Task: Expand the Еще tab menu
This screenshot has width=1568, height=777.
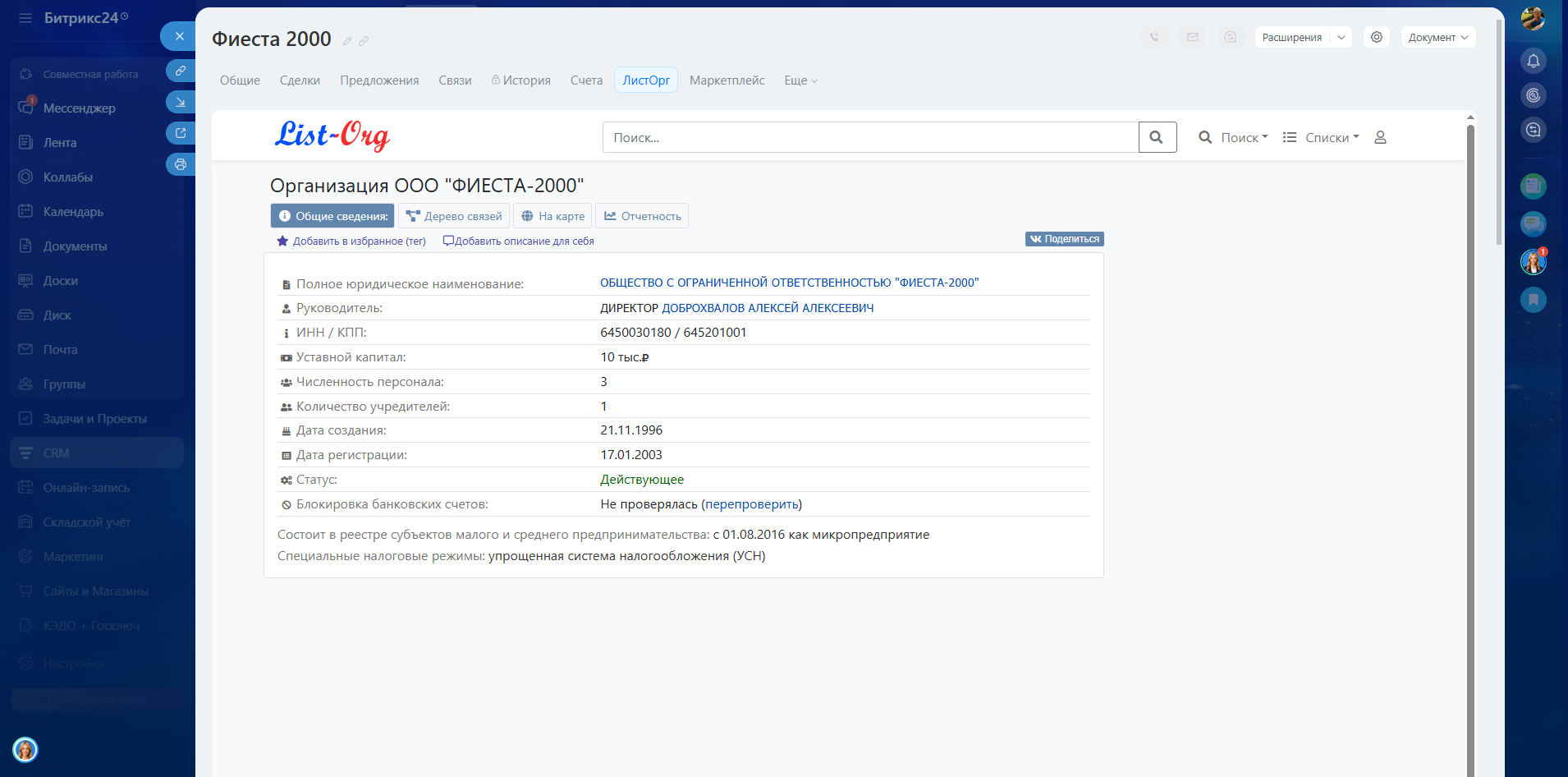Action: [800, 80]
